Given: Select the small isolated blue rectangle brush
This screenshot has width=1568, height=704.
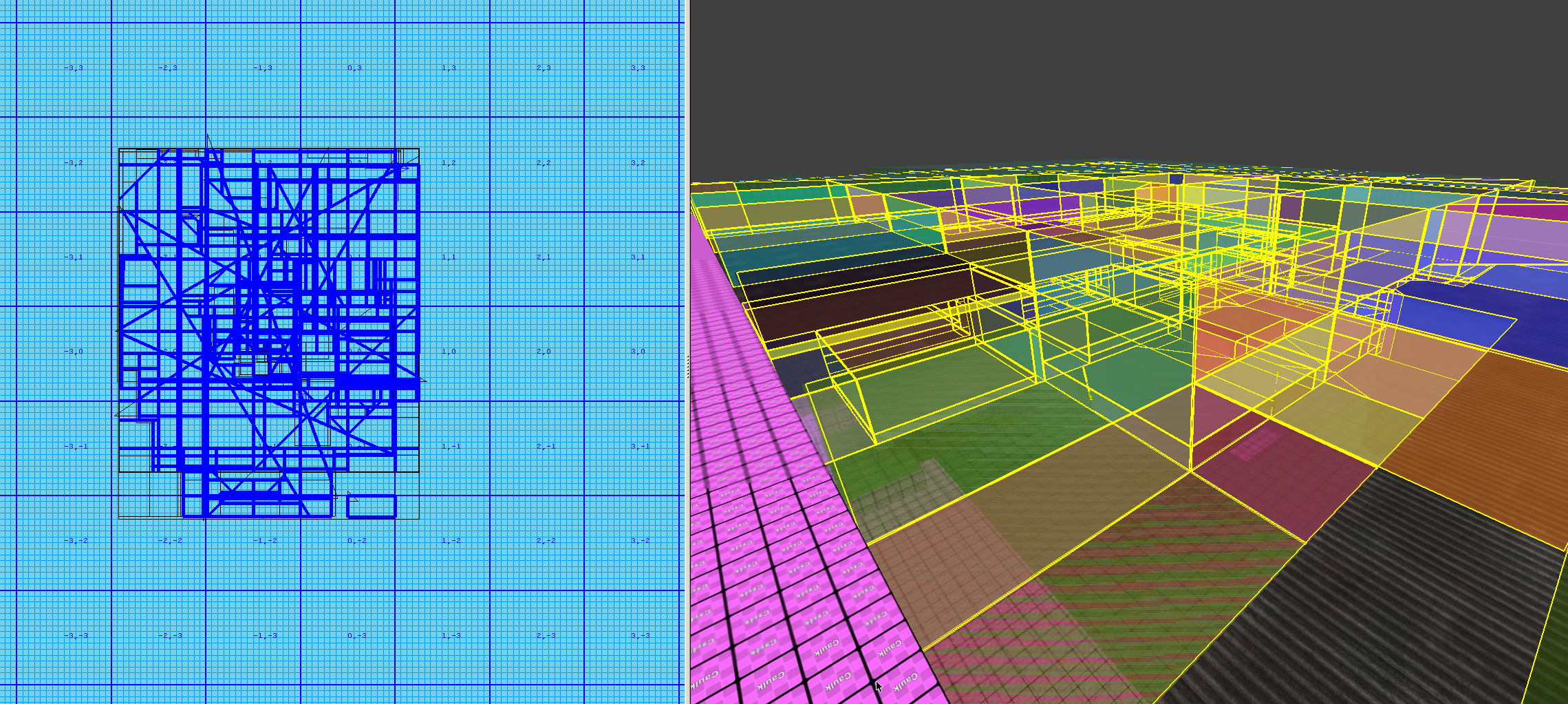Looking at the screenshot, I should [x=372, y=506].
